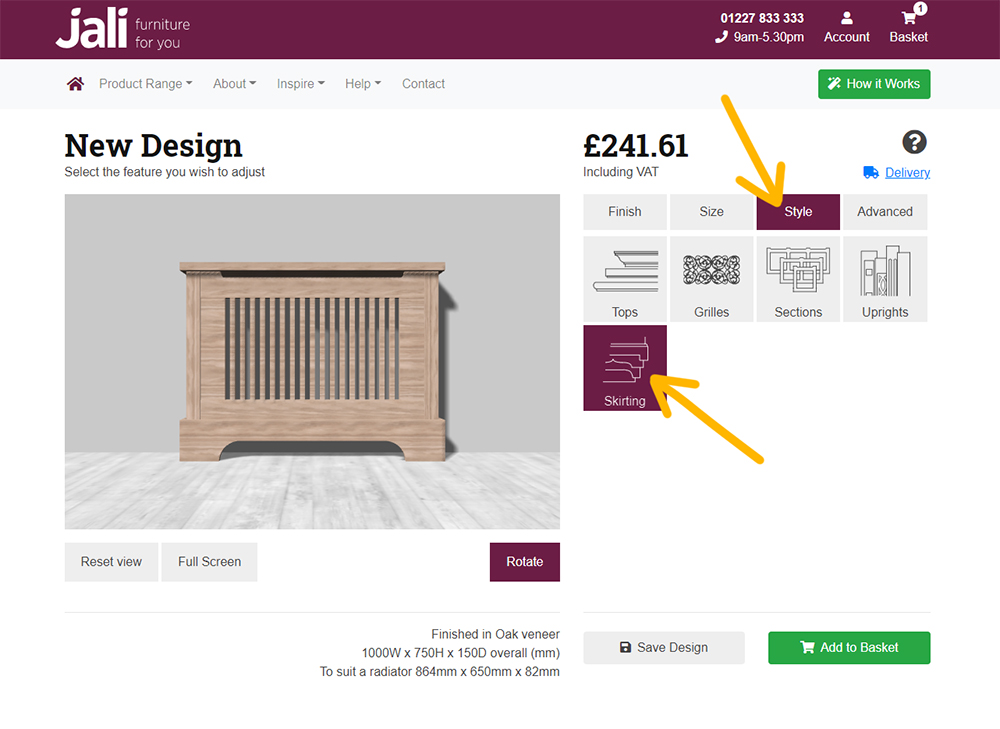Click the Full Screen button
This screenshot has width=1000, height=729.
(x=209, y=562)
